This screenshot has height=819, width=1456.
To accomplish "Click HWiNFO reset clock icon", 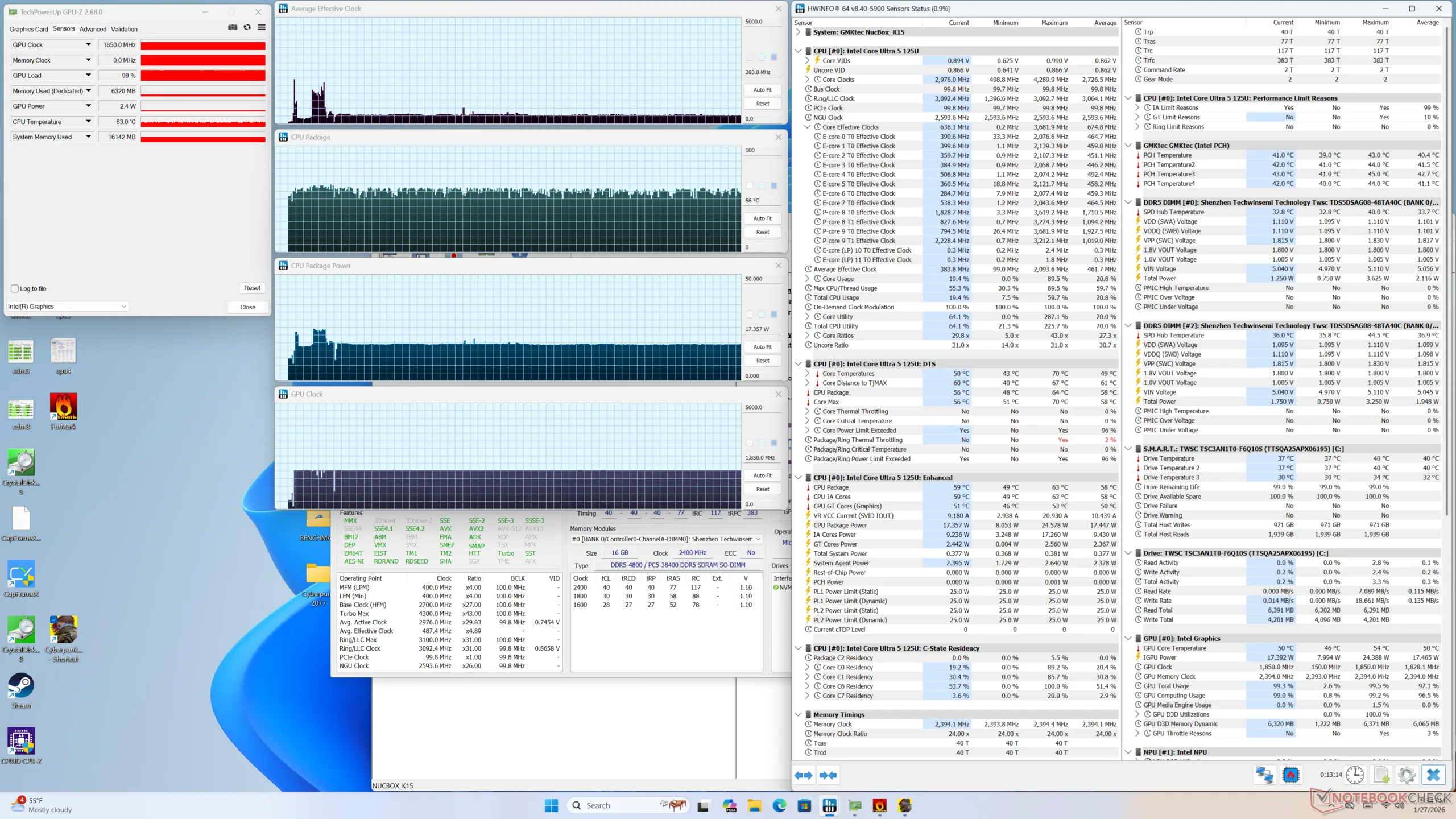I will point(1355,775).
